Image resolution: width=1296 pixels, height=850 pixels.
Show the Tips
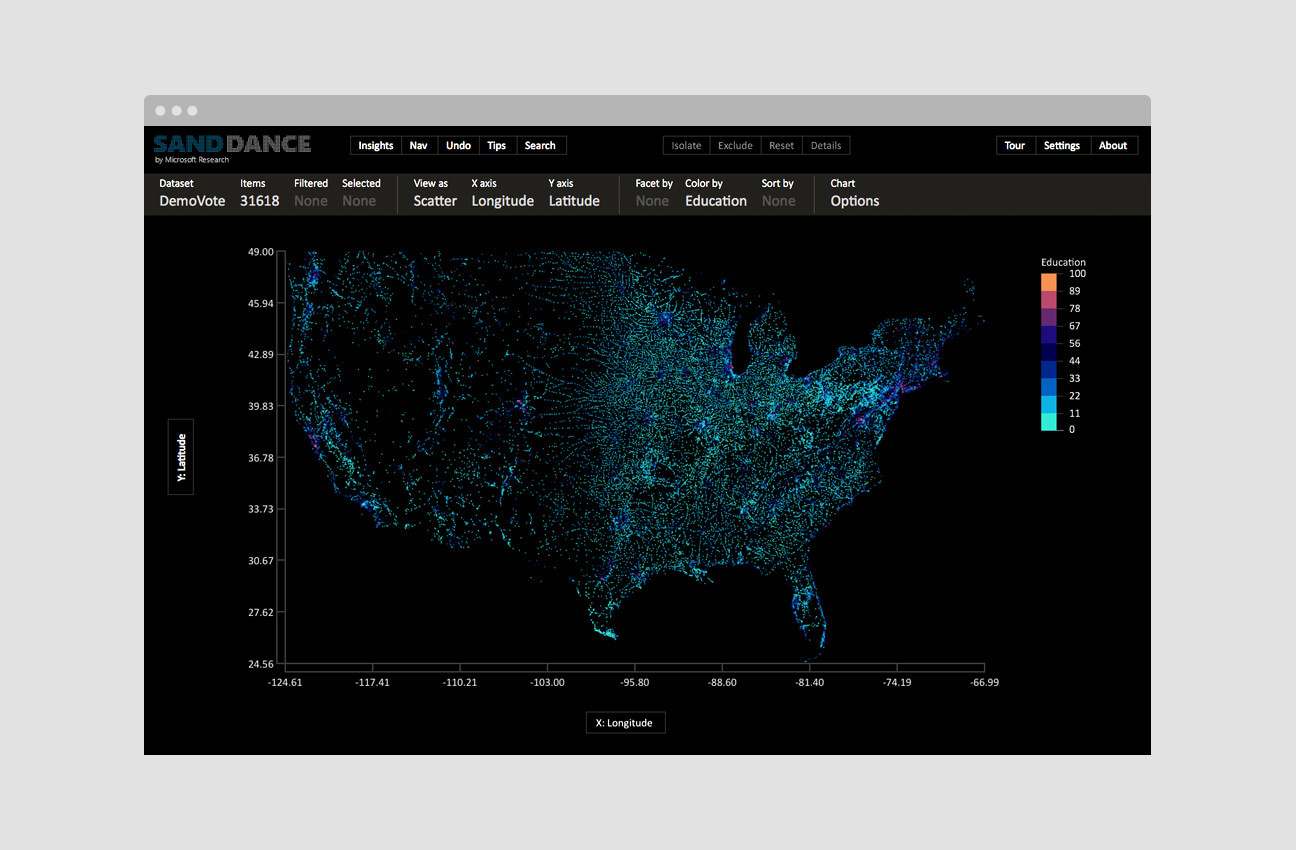pyautogui.click(x=497, y=146)
